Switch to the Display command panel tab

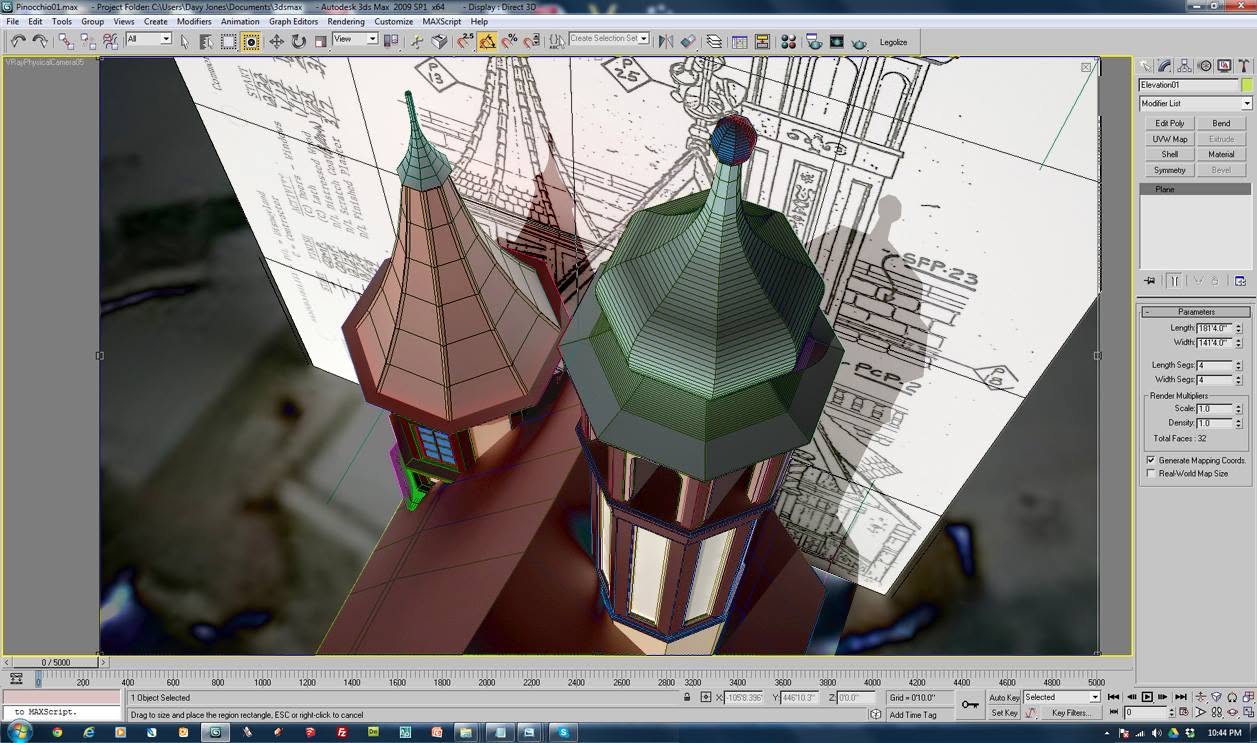coord(1224,66)
